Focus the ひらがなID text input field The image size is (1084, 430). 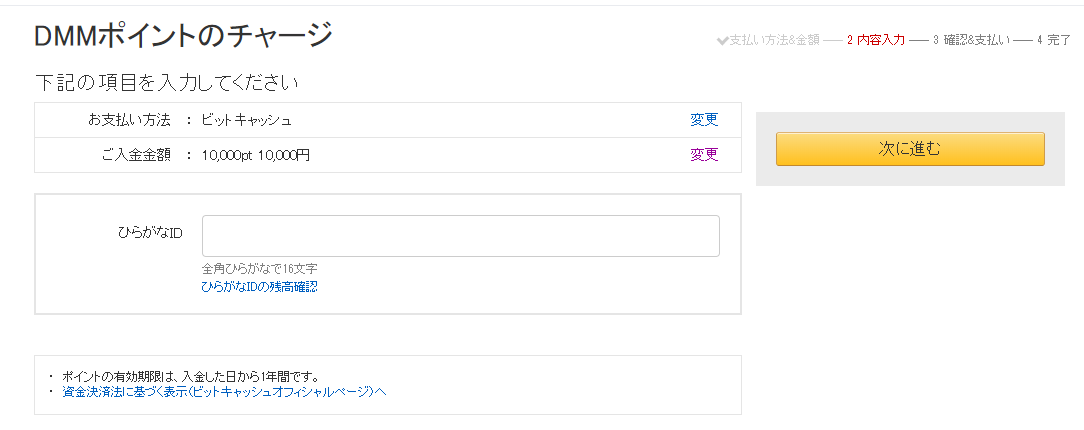[x=460, y=236]
